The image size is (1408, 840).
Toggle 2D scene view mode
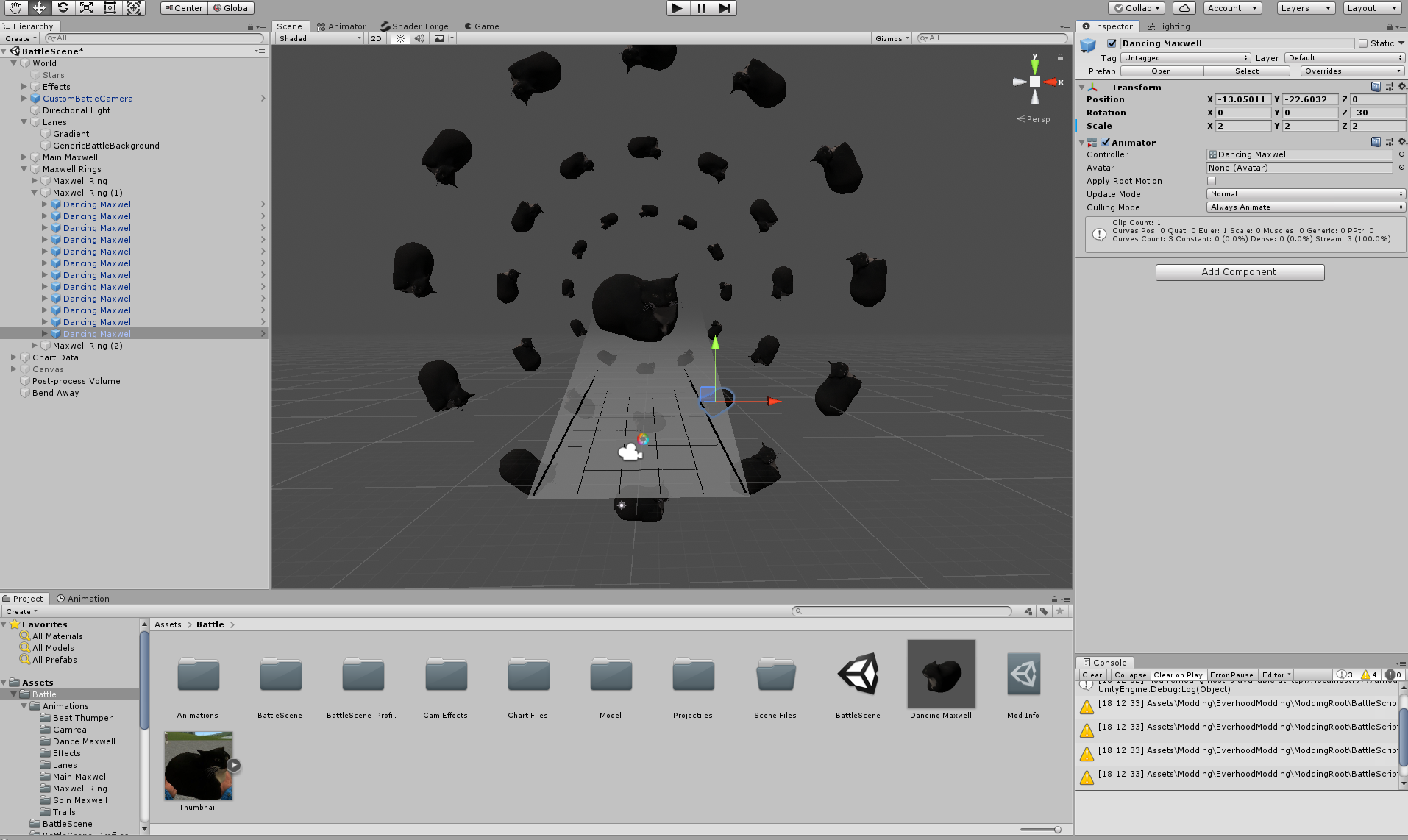point(376,38)
